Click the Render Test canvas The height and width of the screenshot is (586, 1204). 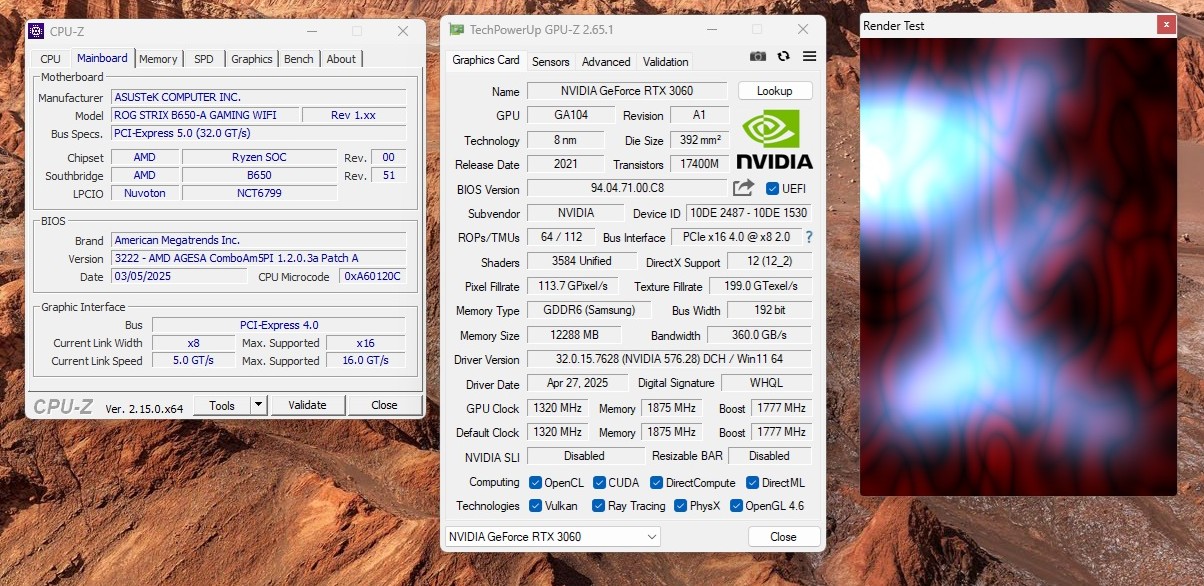click(1018, 266)
